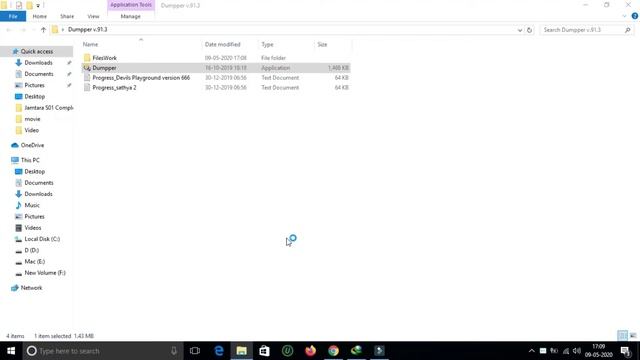Screen dimensions: 640x360
Task: Open the network icon in system tray
Action: [x=566, y=351]
